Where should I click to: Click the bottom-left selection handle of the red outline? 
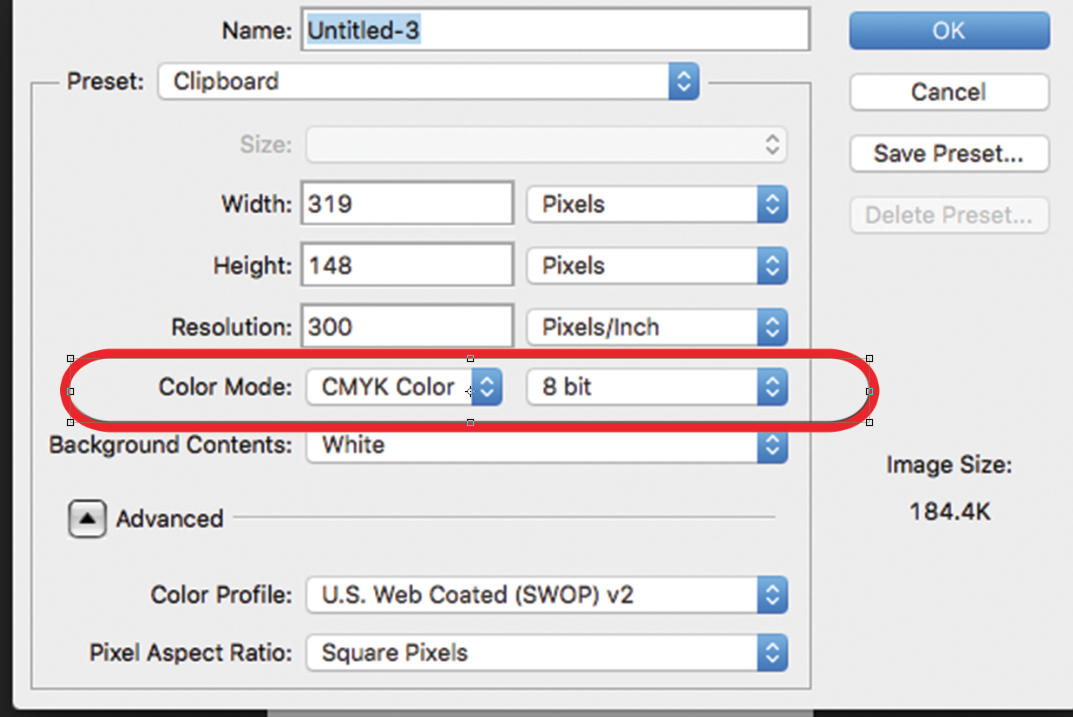(x=70, y=423)
